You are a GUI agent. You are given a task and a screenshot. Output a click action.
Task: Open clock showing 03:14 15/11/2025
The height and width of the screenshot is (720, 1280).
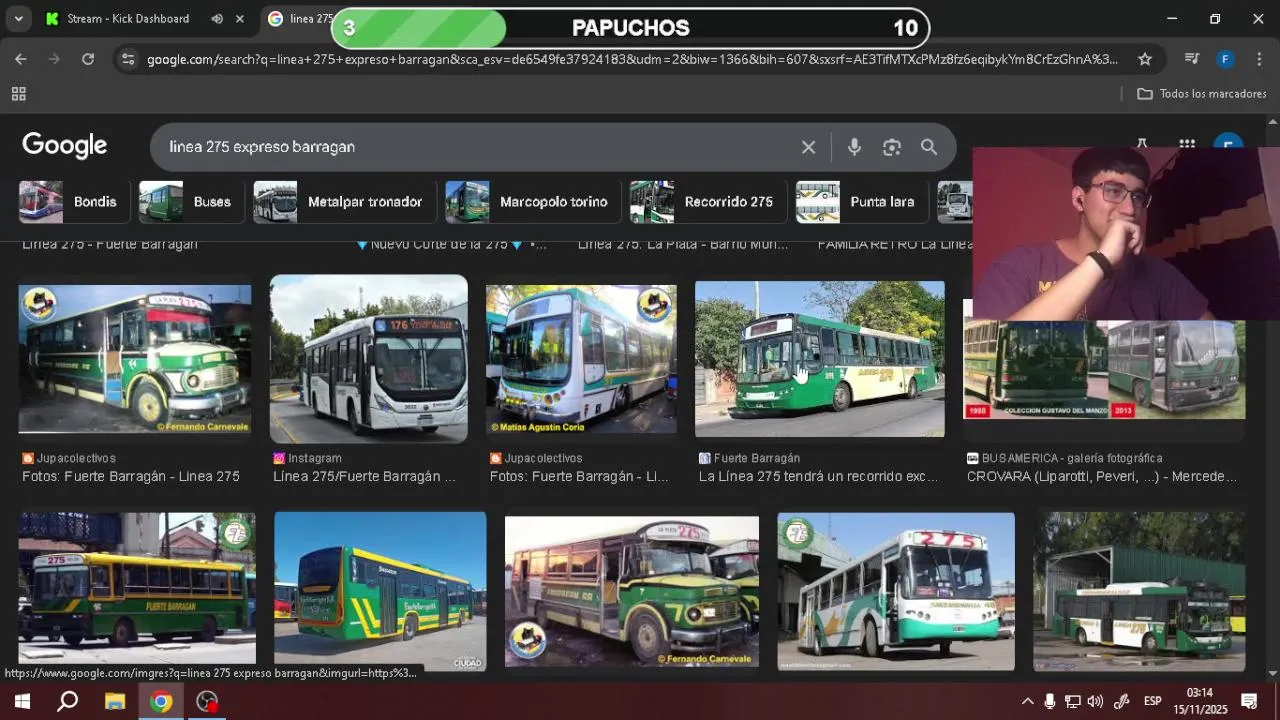coord(1200,701)
